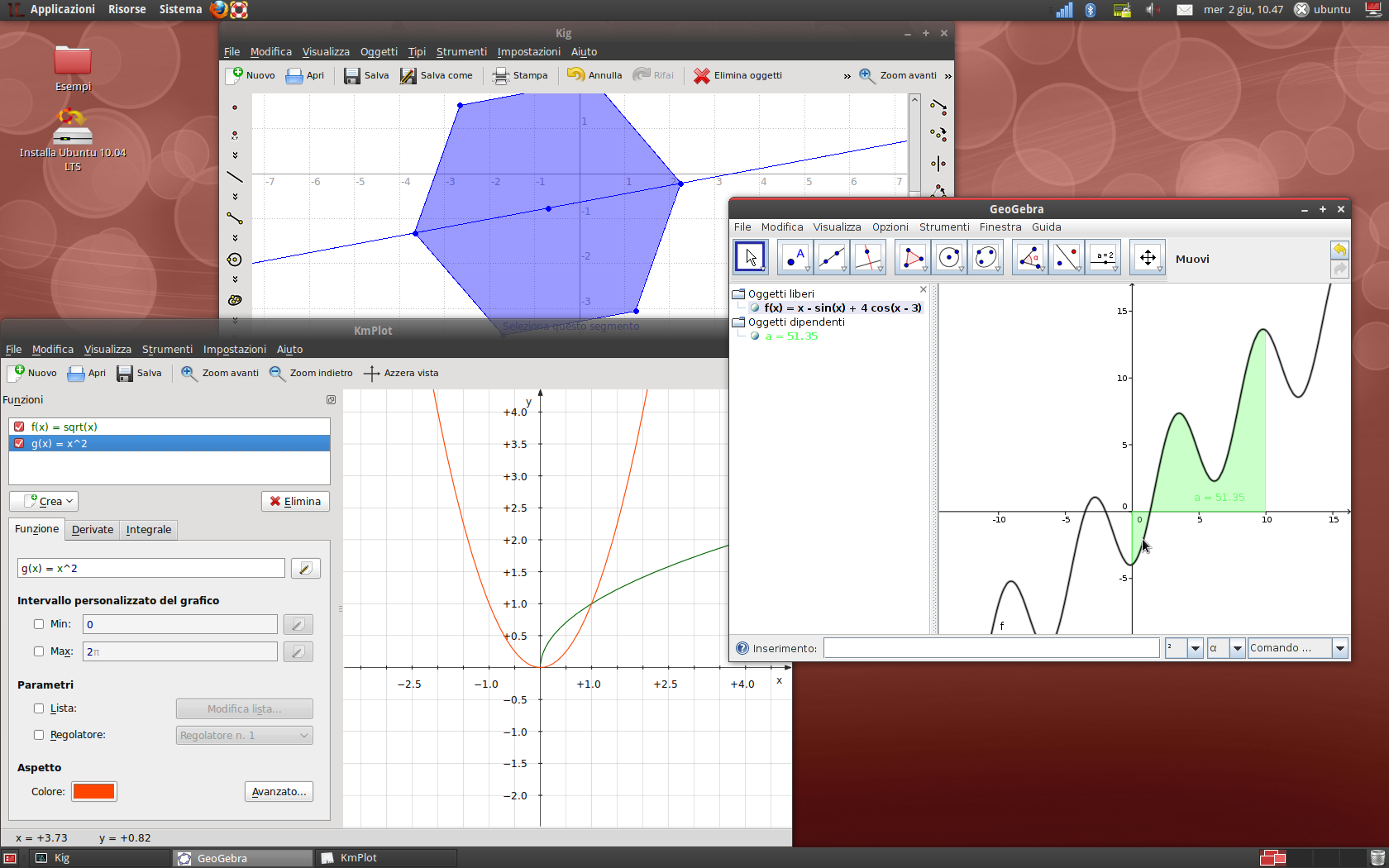This screenshot has height=868, width=1389.
Task: Click the Avanzato... button
Action: point(279,792)
